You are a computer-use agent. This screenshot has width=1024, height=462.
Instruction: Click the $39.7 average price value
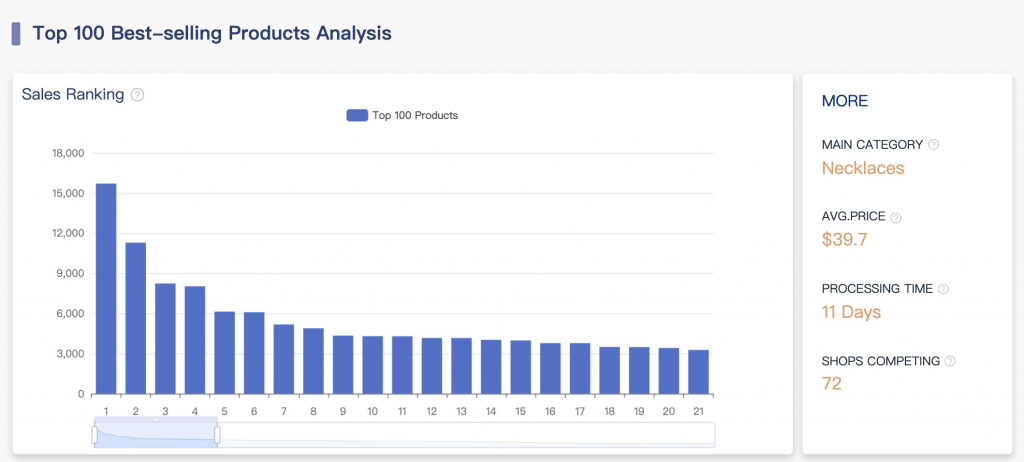click(x=843, y=240)
